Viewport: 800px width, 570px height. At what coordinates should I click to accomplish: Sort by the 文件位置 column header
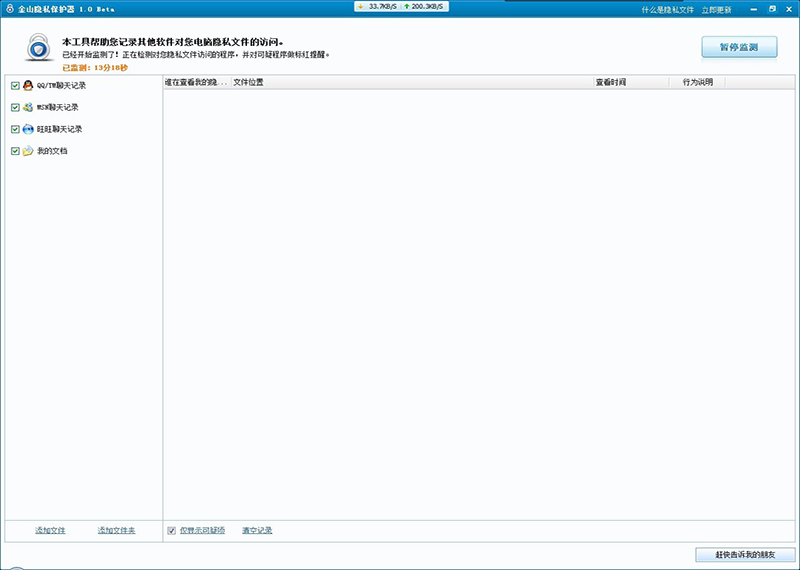click(413, 82)
